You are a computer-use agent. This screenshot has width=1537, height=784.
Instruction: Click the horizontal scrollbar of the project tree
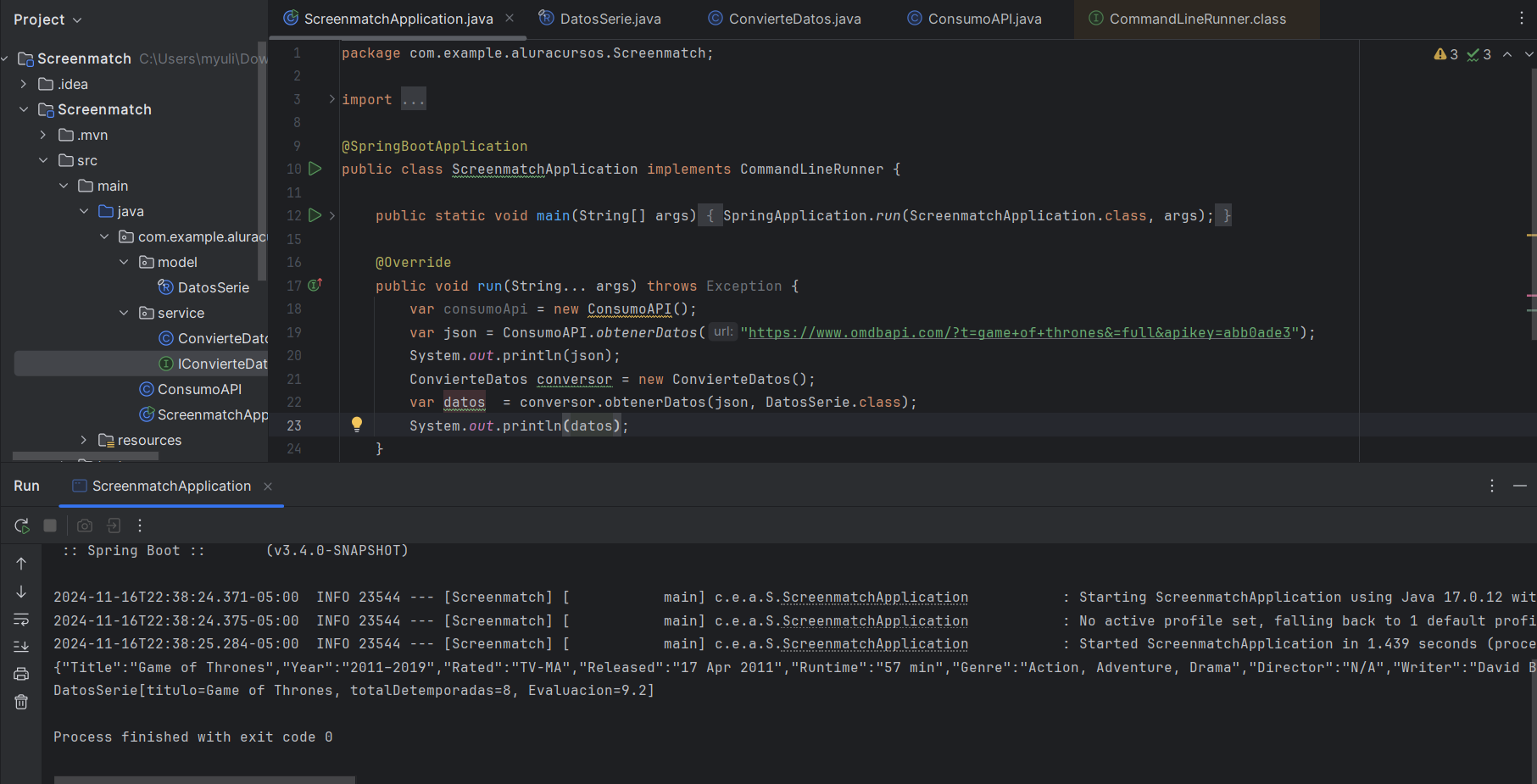(x=85, y=456)
